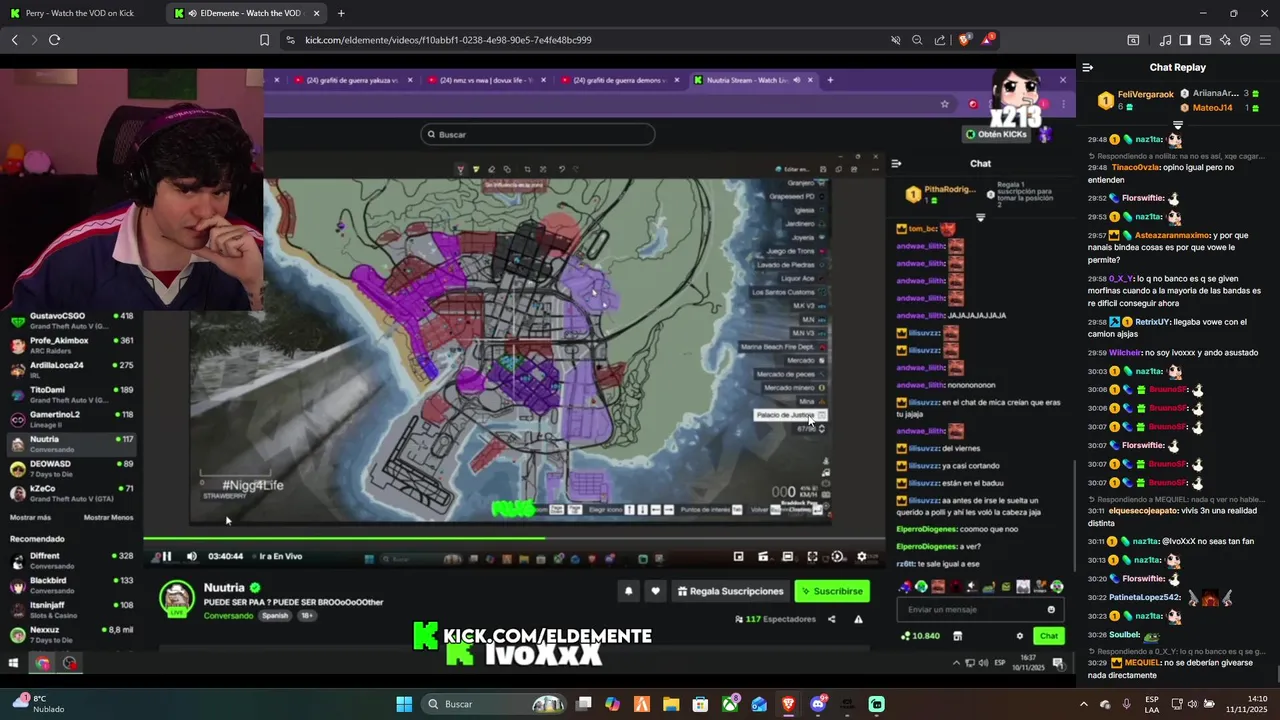Toggle theater mode in embedded player
This screenshot has width=1280, height=720.
click(788, 556)
